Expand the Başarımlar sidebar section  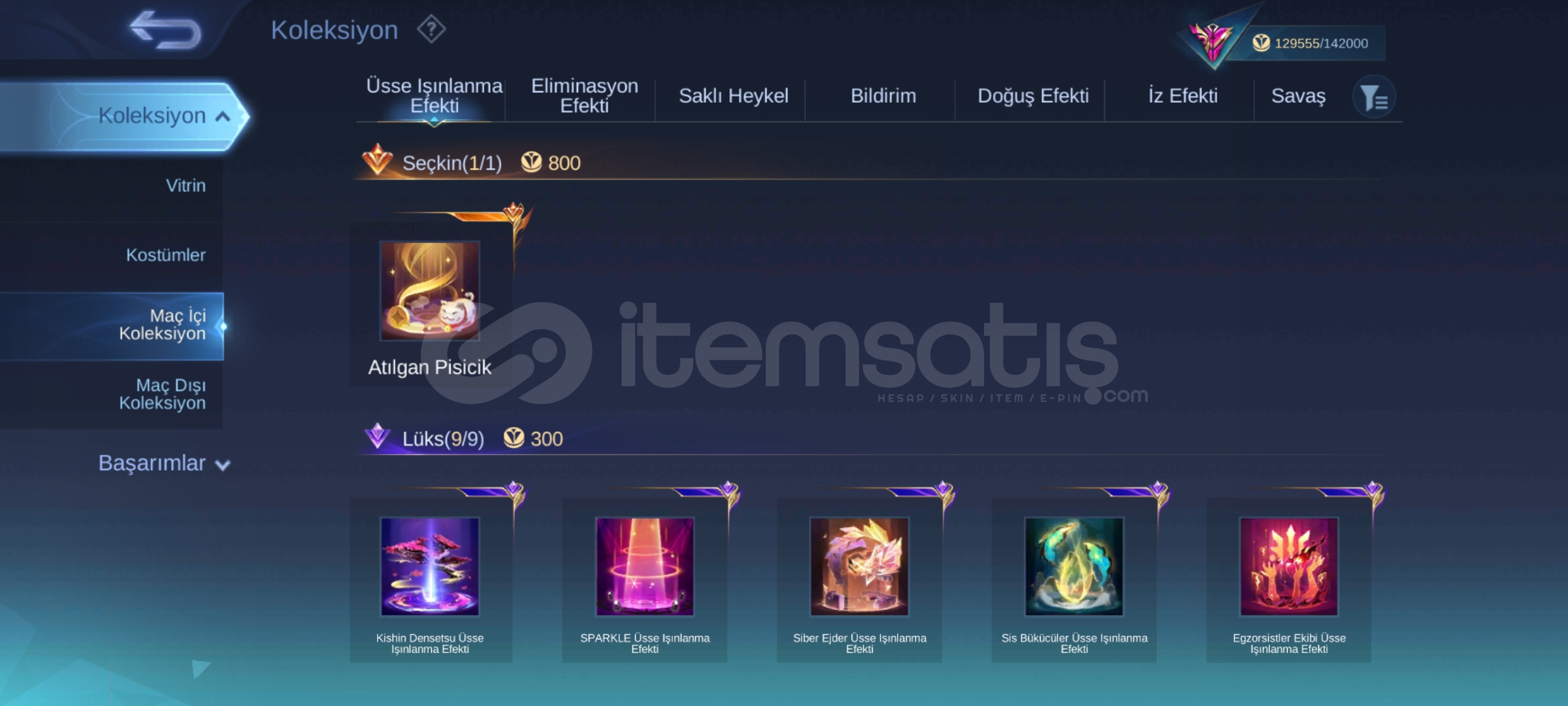(x=165, y=463)
